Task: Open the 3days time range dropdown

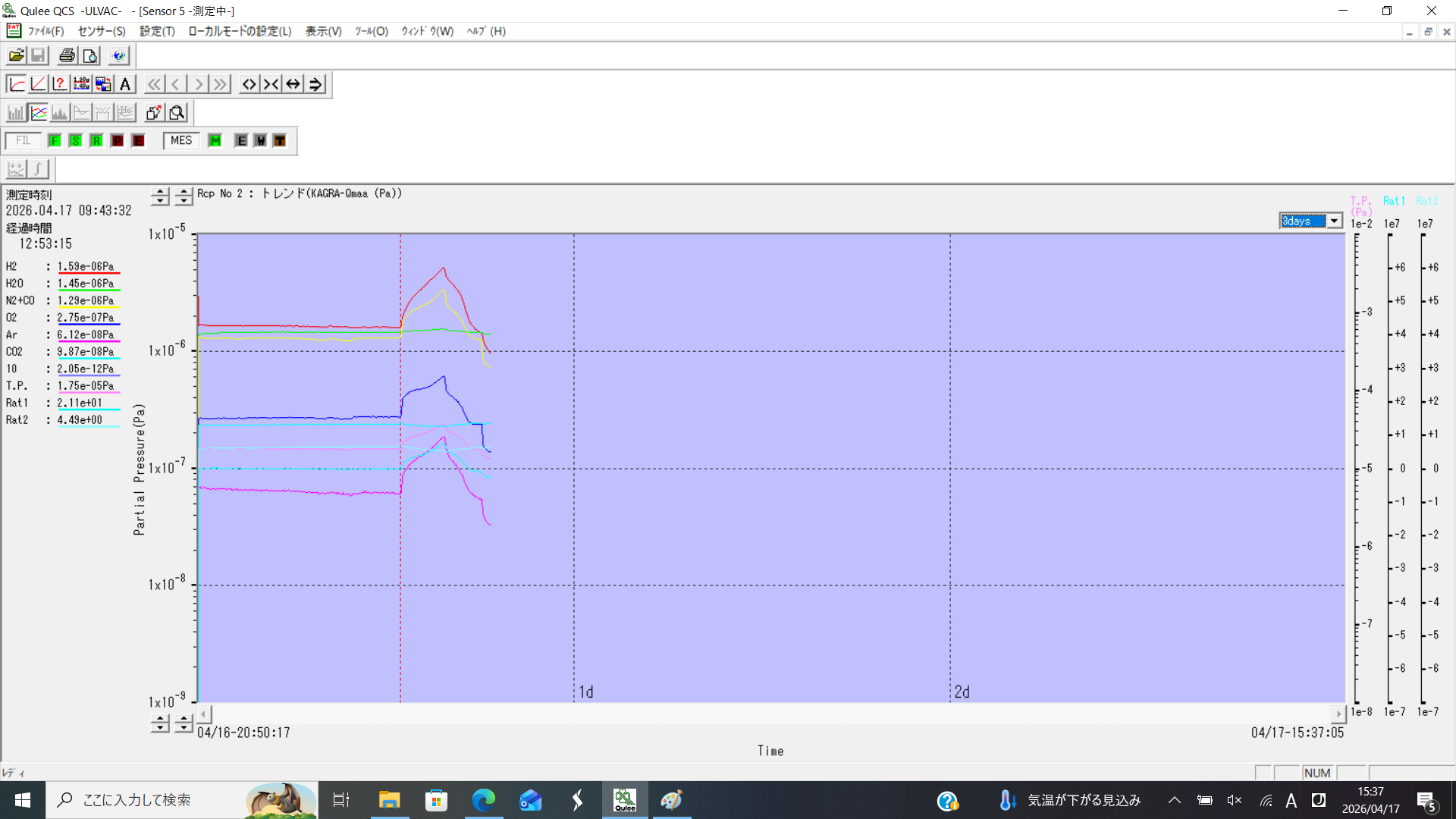Action: click(1333, 221)
